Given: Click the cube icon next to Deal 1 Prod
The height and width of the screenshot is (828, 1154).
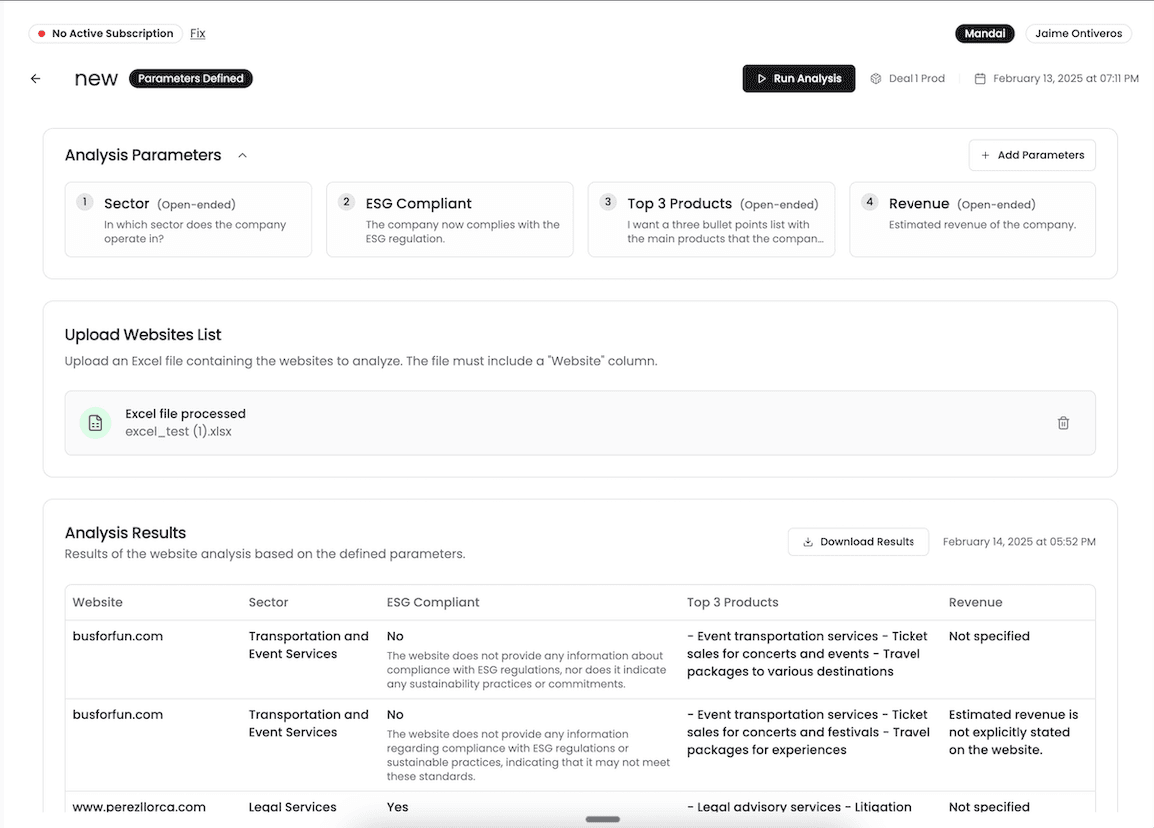Looking at the screenshot, I should 876,79.
